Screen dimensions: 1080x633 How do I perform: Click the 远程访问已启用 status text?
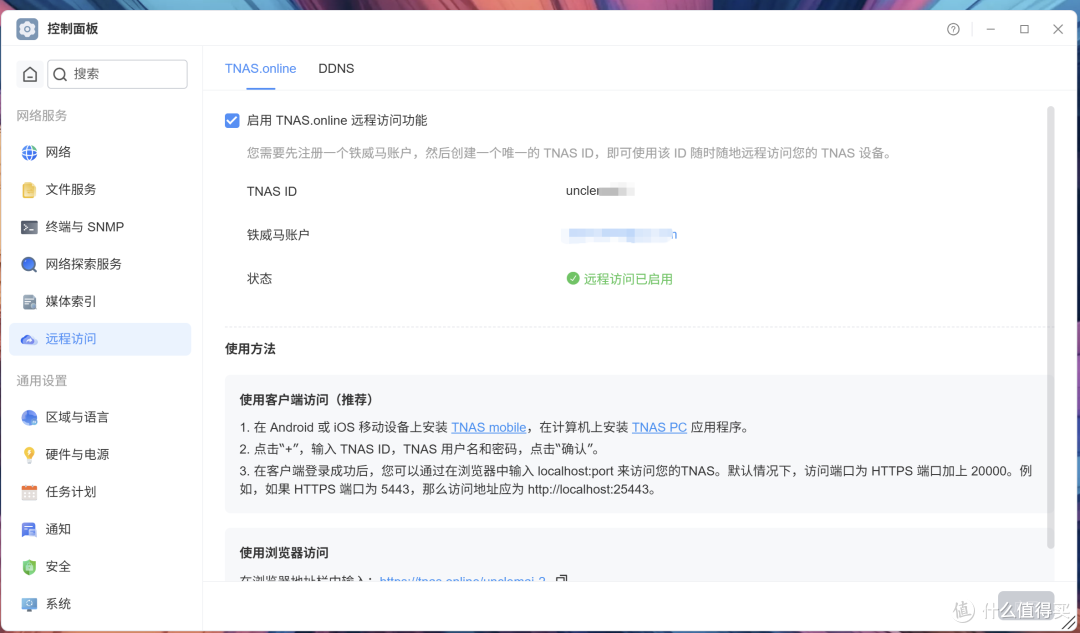[628, 279]
